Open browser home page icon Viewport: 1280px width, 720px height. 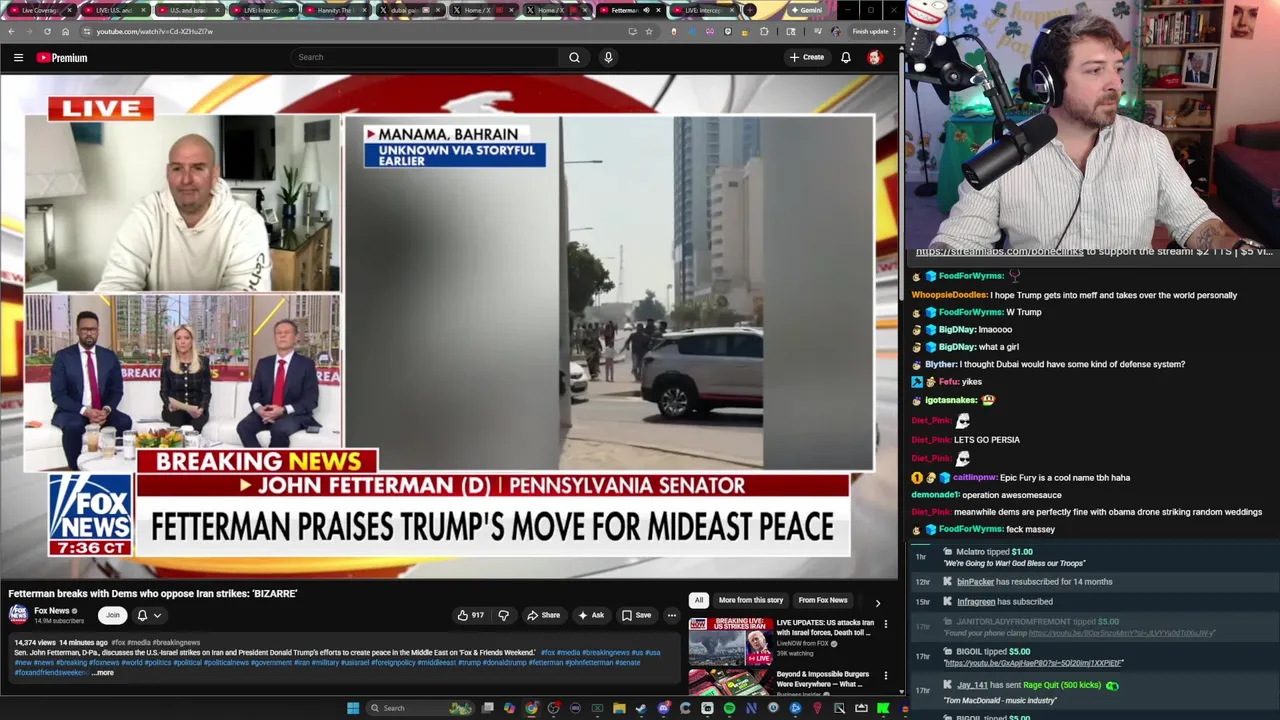click(x=65, y=31)
